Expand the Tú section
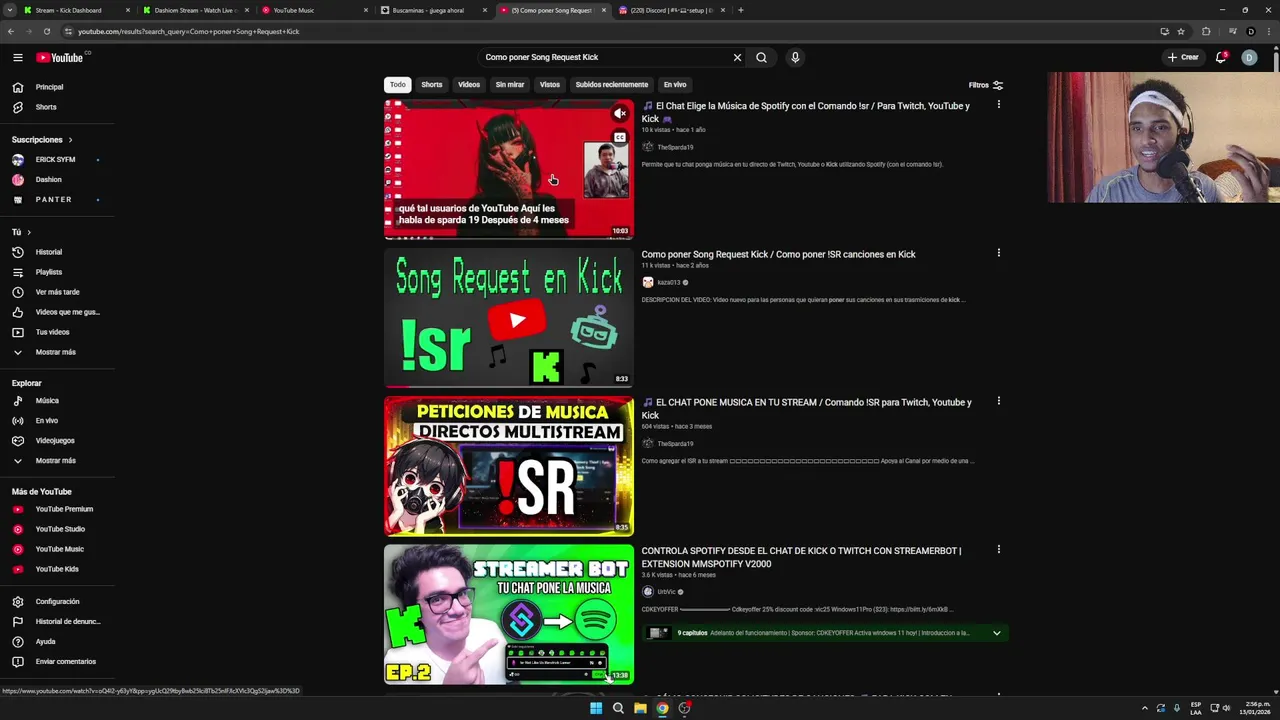The height and width of the screenshot is (720, 1280). pyautogui.click(x=21, y=232)
